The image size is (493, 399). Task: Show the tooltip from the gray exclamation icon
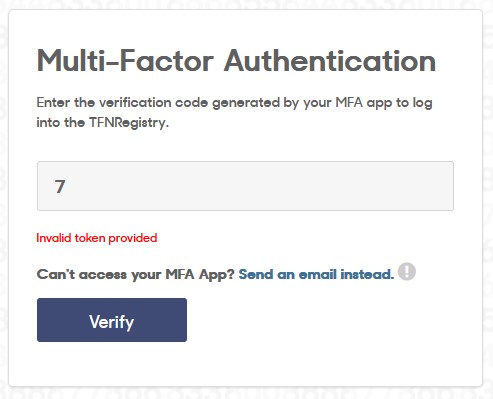407,271
